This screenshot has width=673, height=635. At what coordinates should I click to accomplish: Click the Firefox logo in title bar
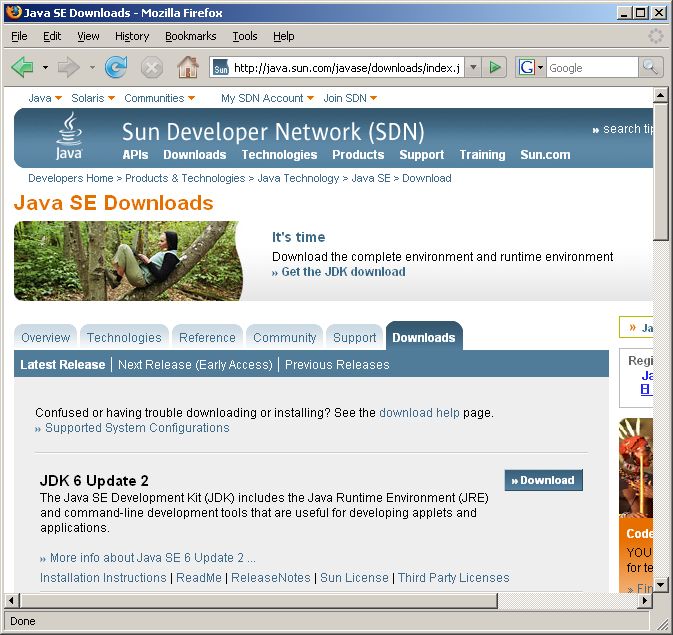[x=14, y=12]
